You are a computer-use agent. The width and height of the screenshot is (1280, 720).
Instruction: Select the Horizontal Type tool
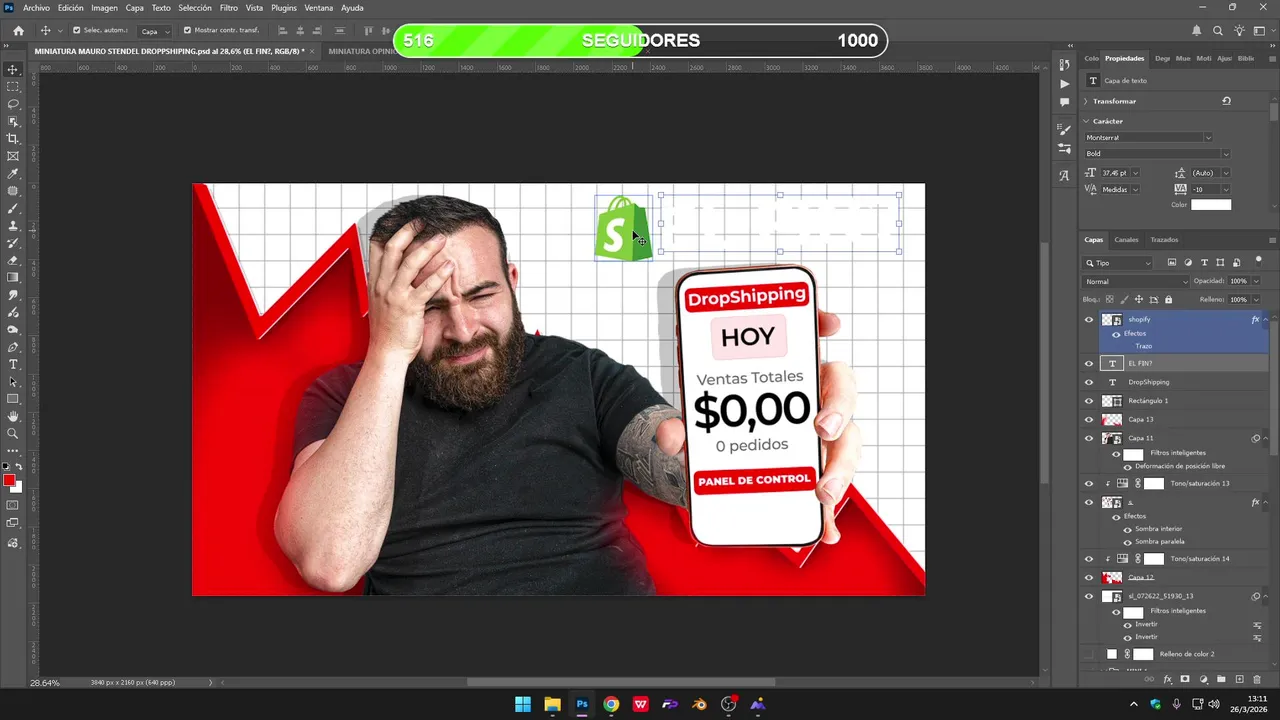click(13, 364)
